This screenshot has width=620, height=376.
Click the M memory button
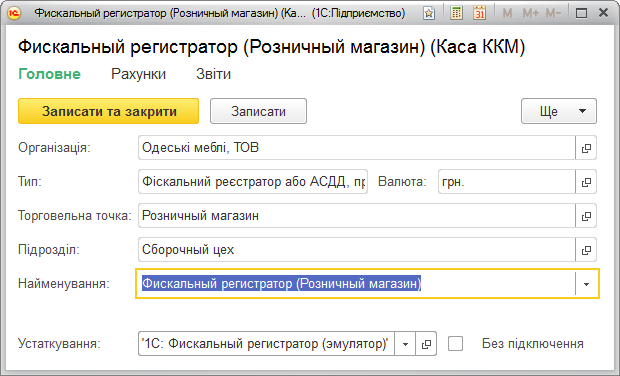point(507,13)
